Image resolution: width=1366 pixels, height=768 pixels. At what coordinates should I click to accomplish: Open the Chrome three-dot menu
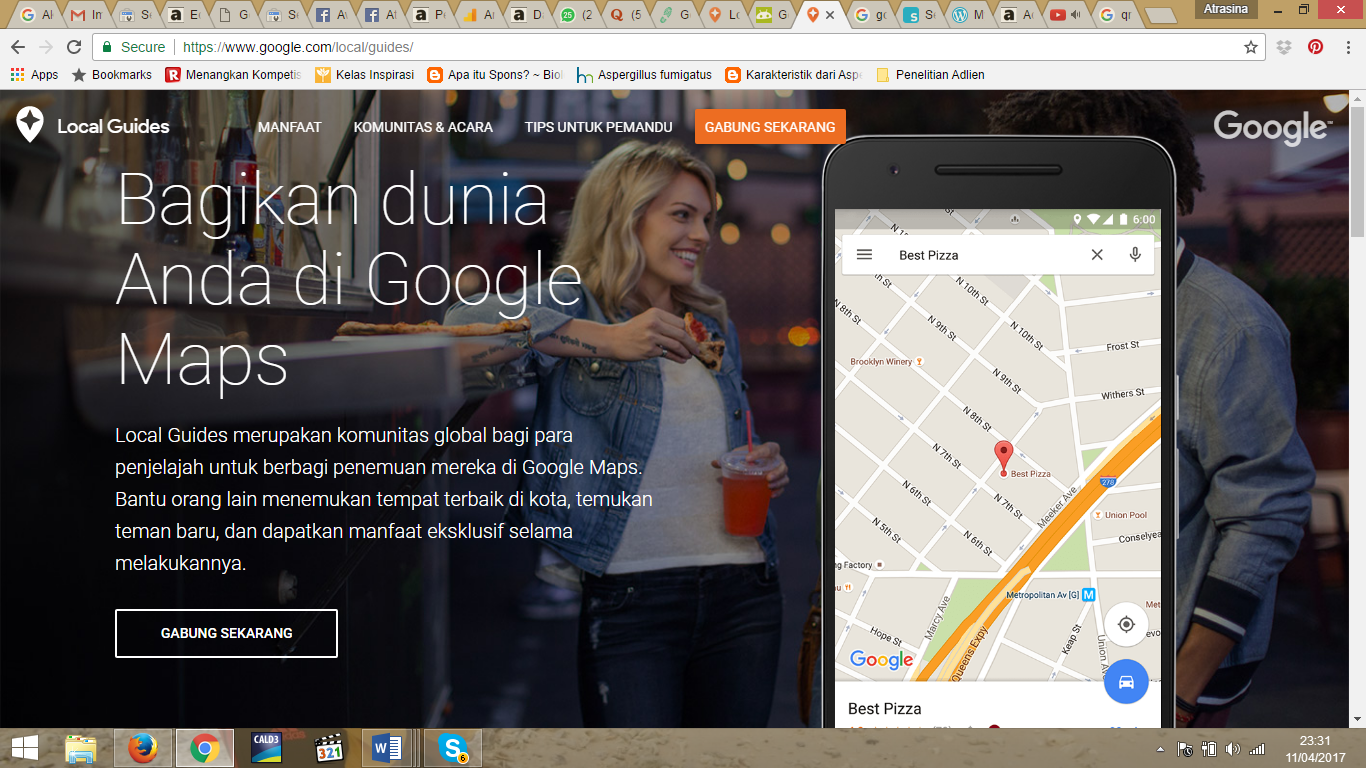click(1347, 47)
